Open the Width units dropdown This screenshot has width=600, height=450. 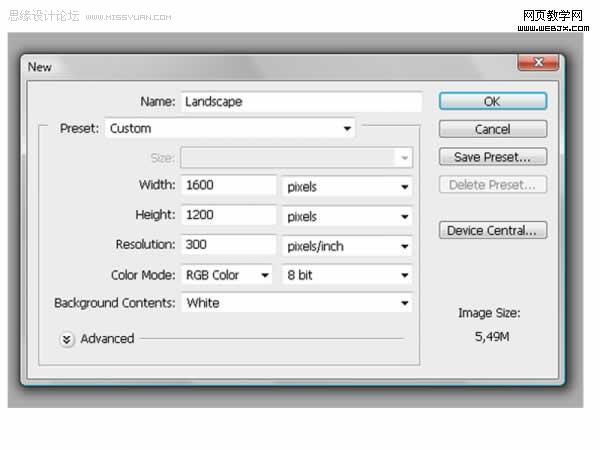click(347, 187)
